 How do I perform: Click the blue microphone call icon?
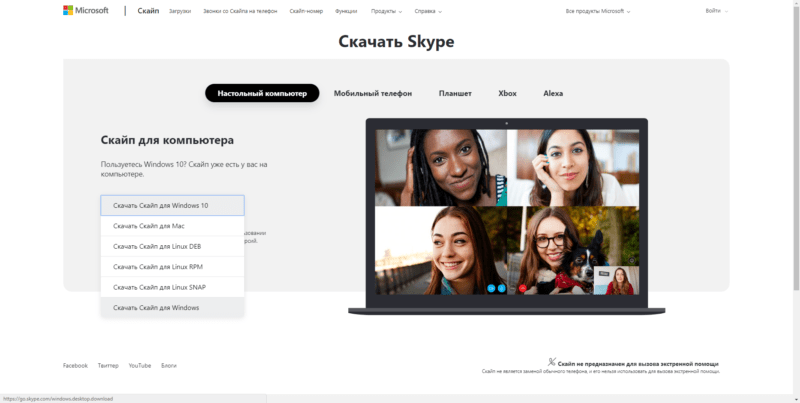click(x=502, y=288)
